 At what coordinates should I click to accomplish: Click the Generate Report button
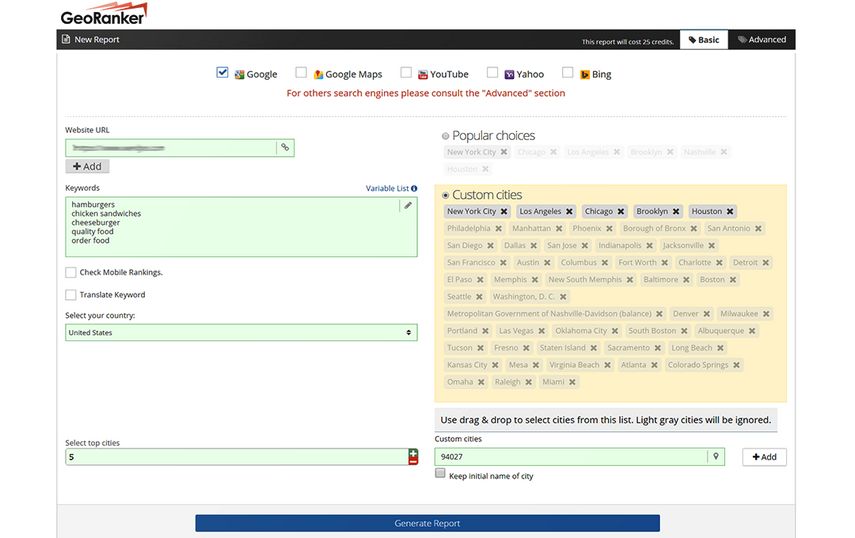(x=428, y=523)
